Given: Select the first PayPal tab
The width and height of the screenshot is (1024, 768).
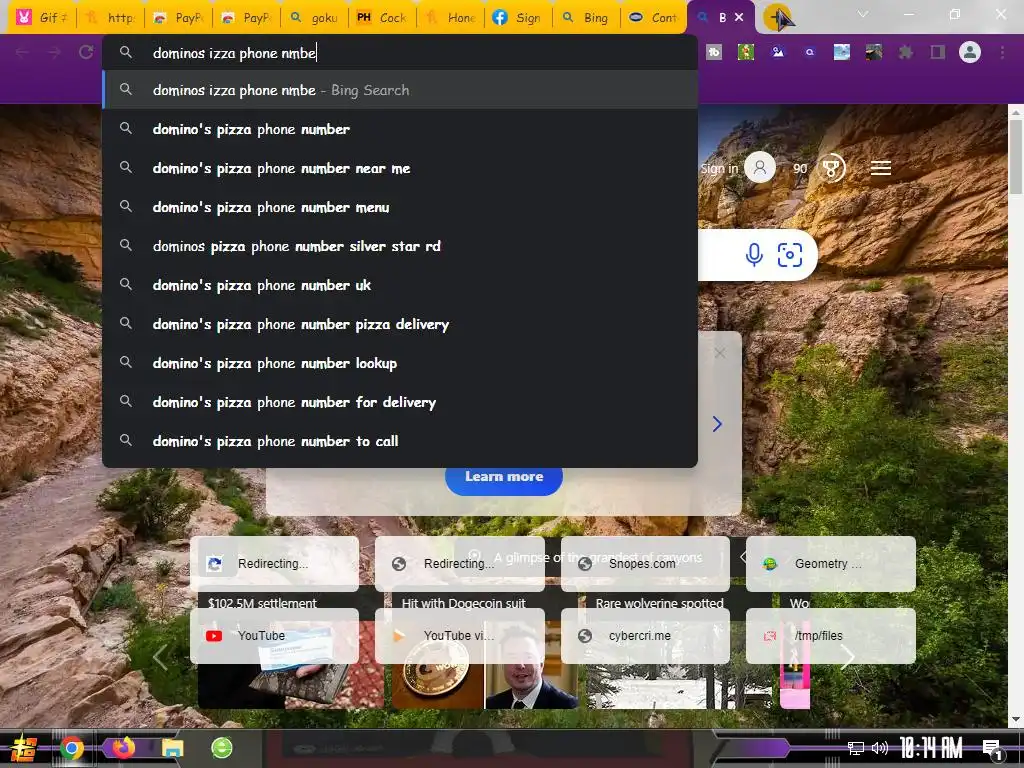Looking at the screenshot, I should pyautogui.click(x=178, y=18).
